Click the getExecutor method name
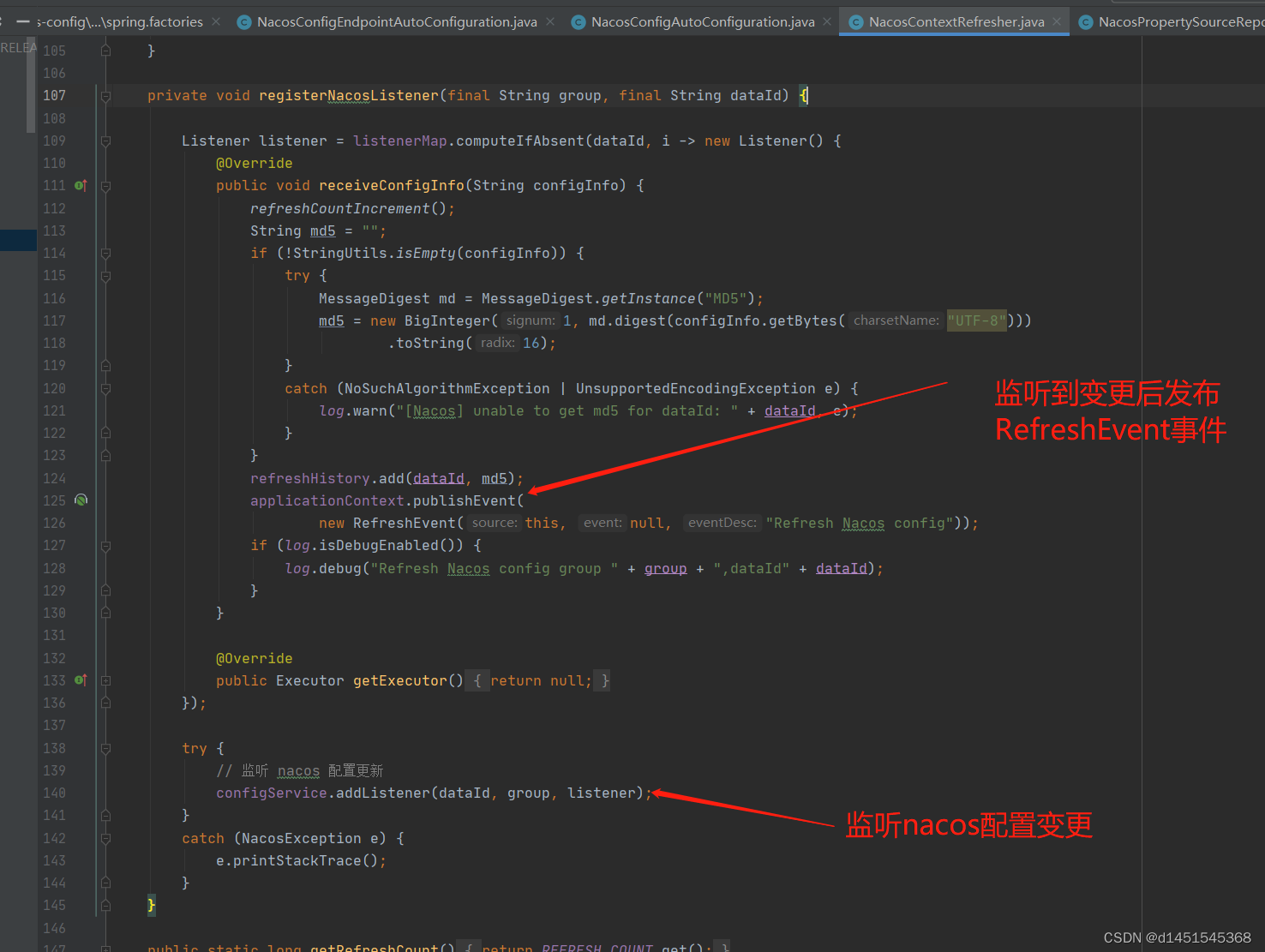Screen dimensions: 1265x952 [400, 680]
